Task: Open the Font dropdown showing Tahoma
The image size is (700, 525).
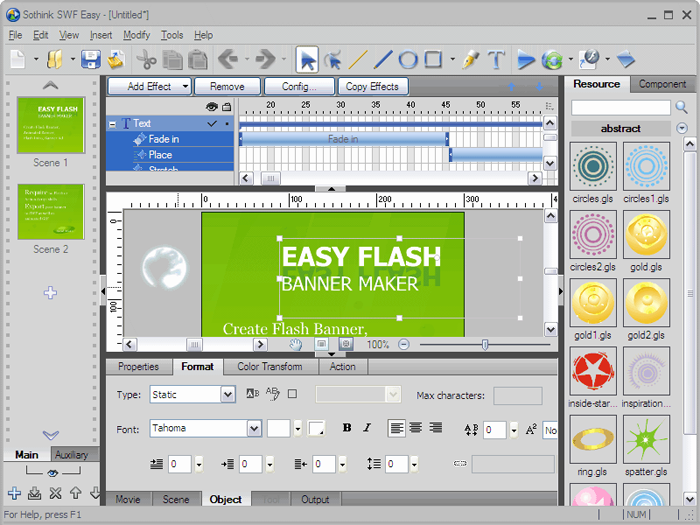Action: pos(254,428)
